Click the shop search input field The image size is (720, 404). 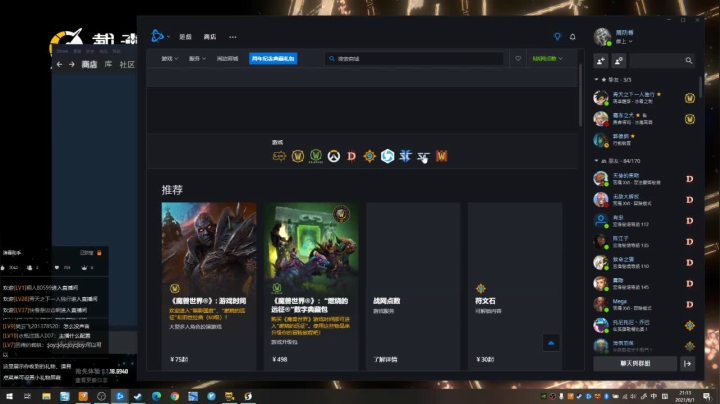click(x=414, y=59)
